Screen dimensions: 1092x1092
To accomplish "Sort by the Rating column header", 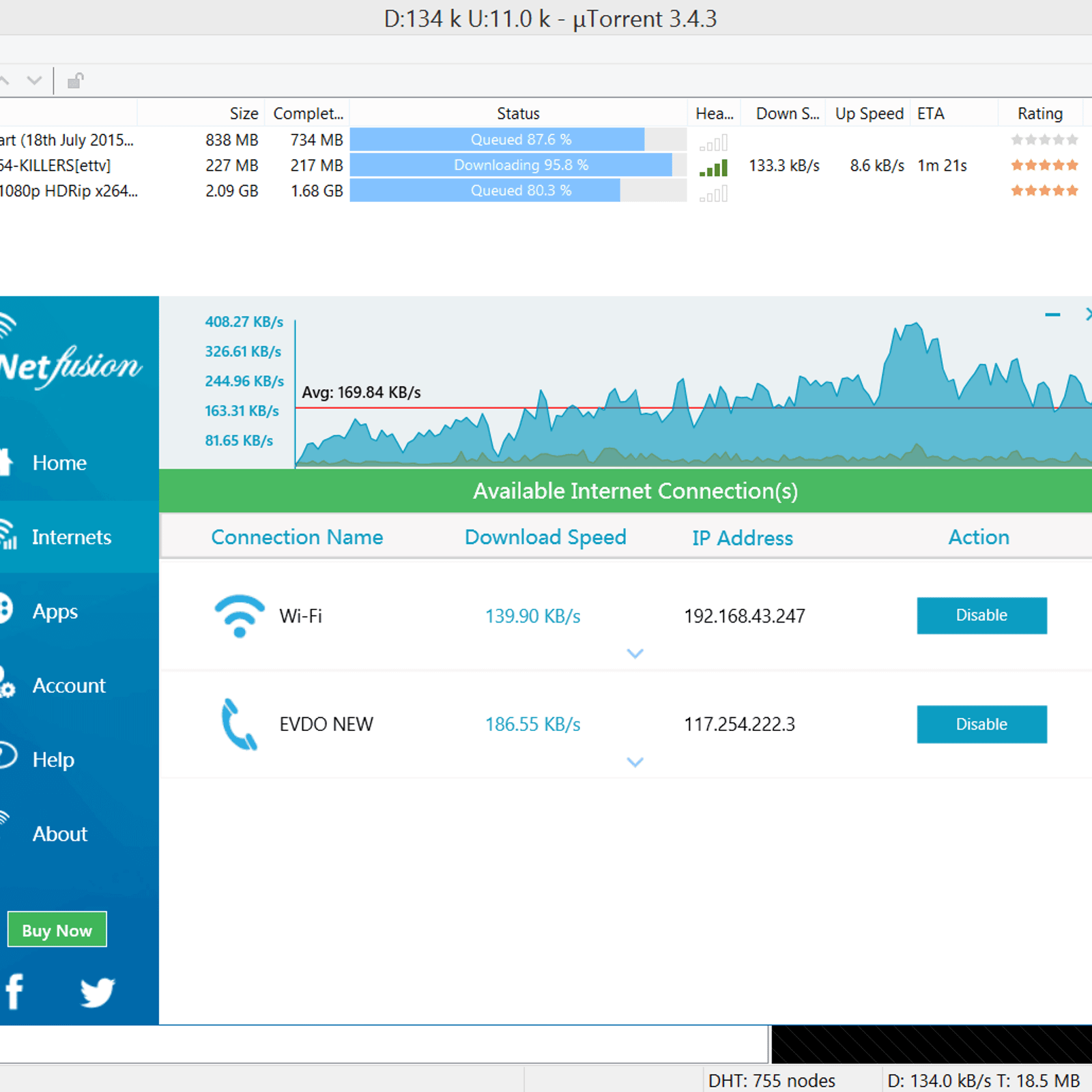I will tap(1040, 113).
